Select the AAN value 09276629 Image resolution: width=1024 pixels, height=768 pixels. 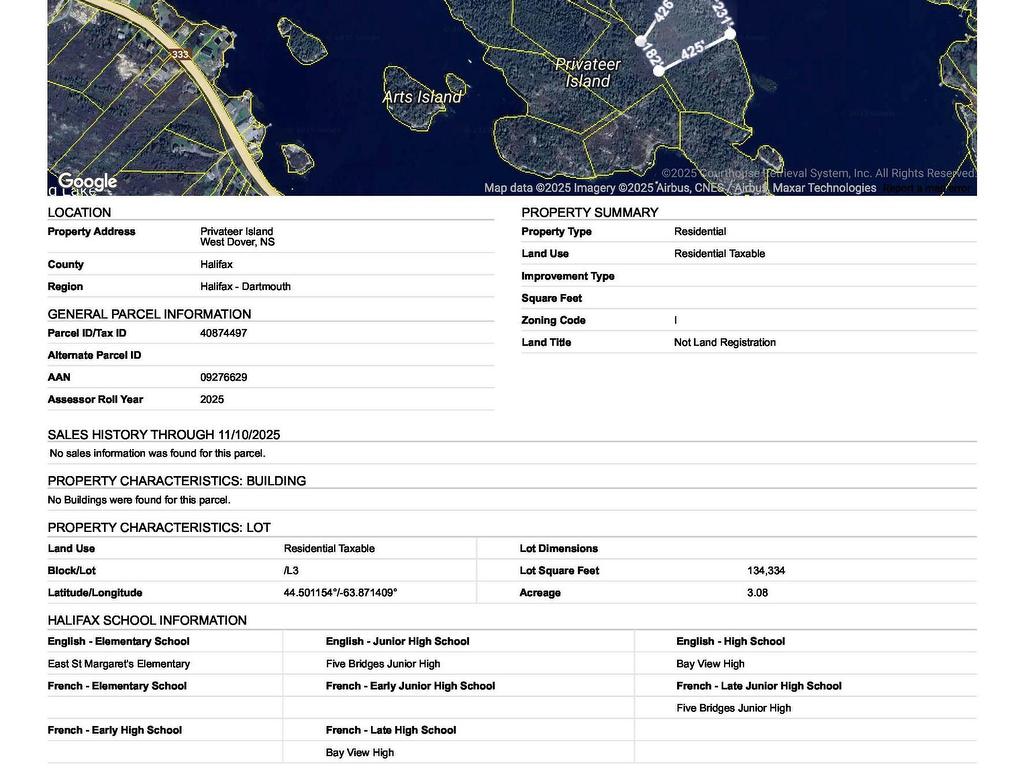[x=223, y=377]
